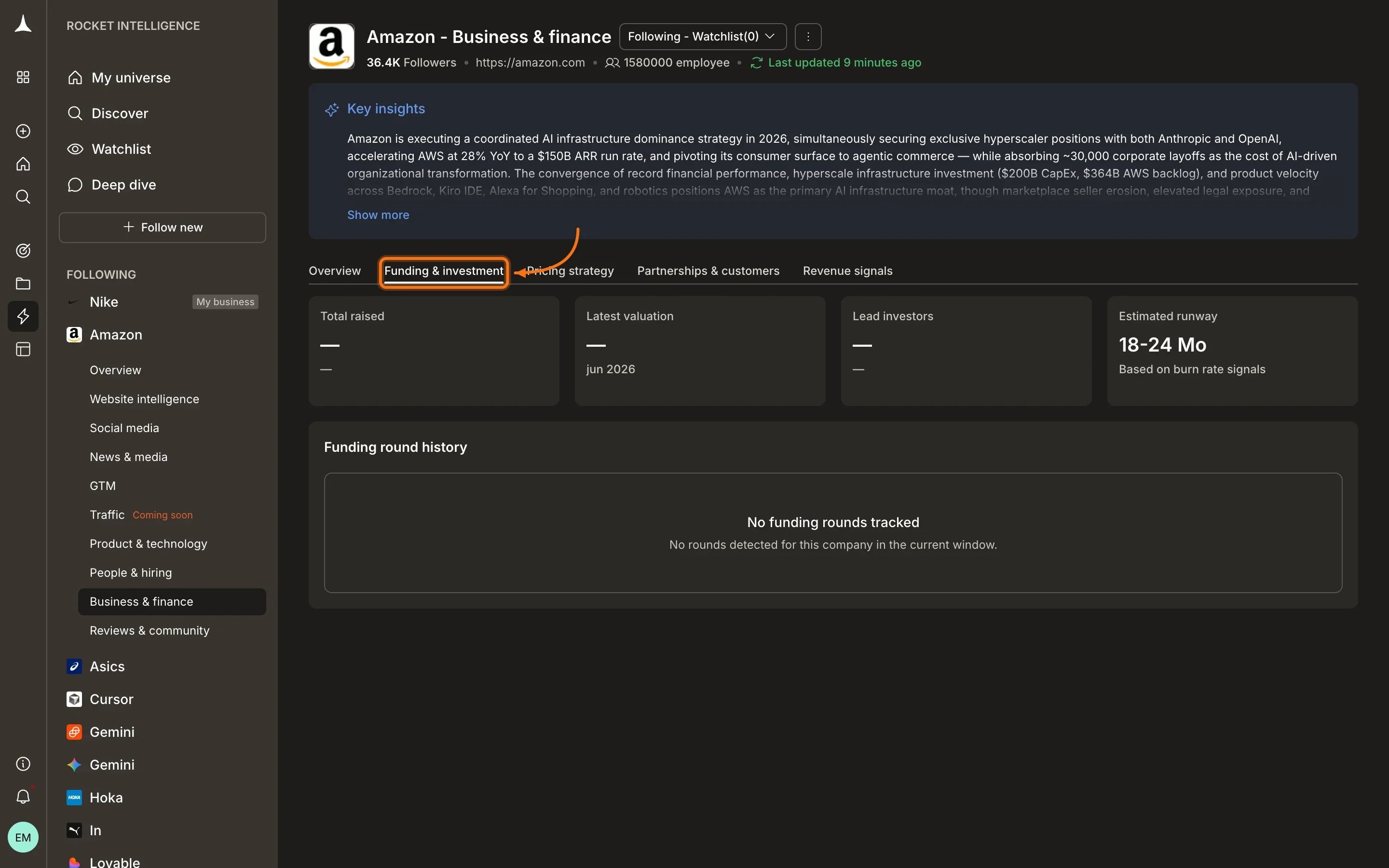Screen dimensions: 1389x868
Task: Click the Rocket logo icon in left rail
Action: coord(23,24)
